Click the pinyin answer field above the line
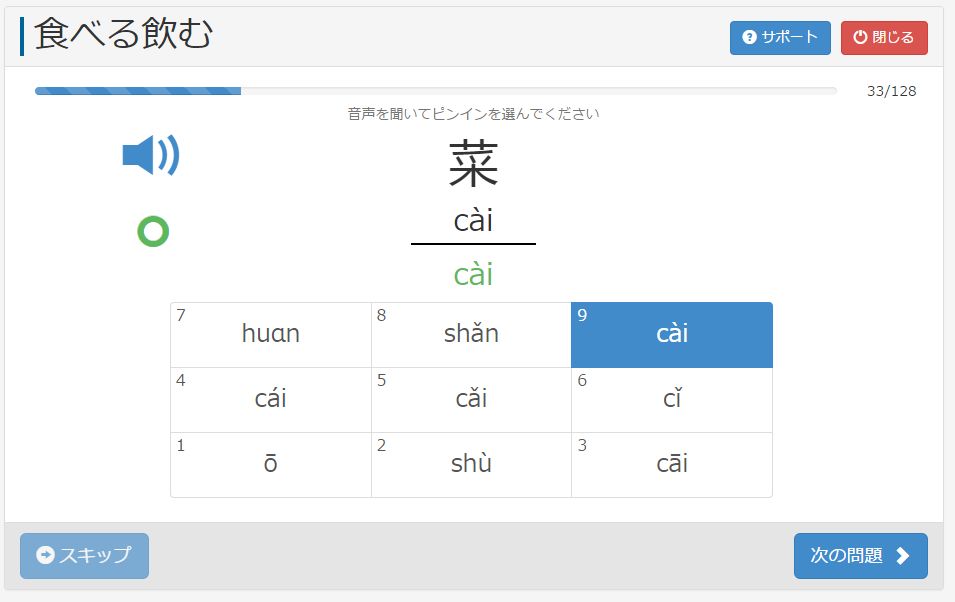The image size is (955, 602). [x=473, y=221]
